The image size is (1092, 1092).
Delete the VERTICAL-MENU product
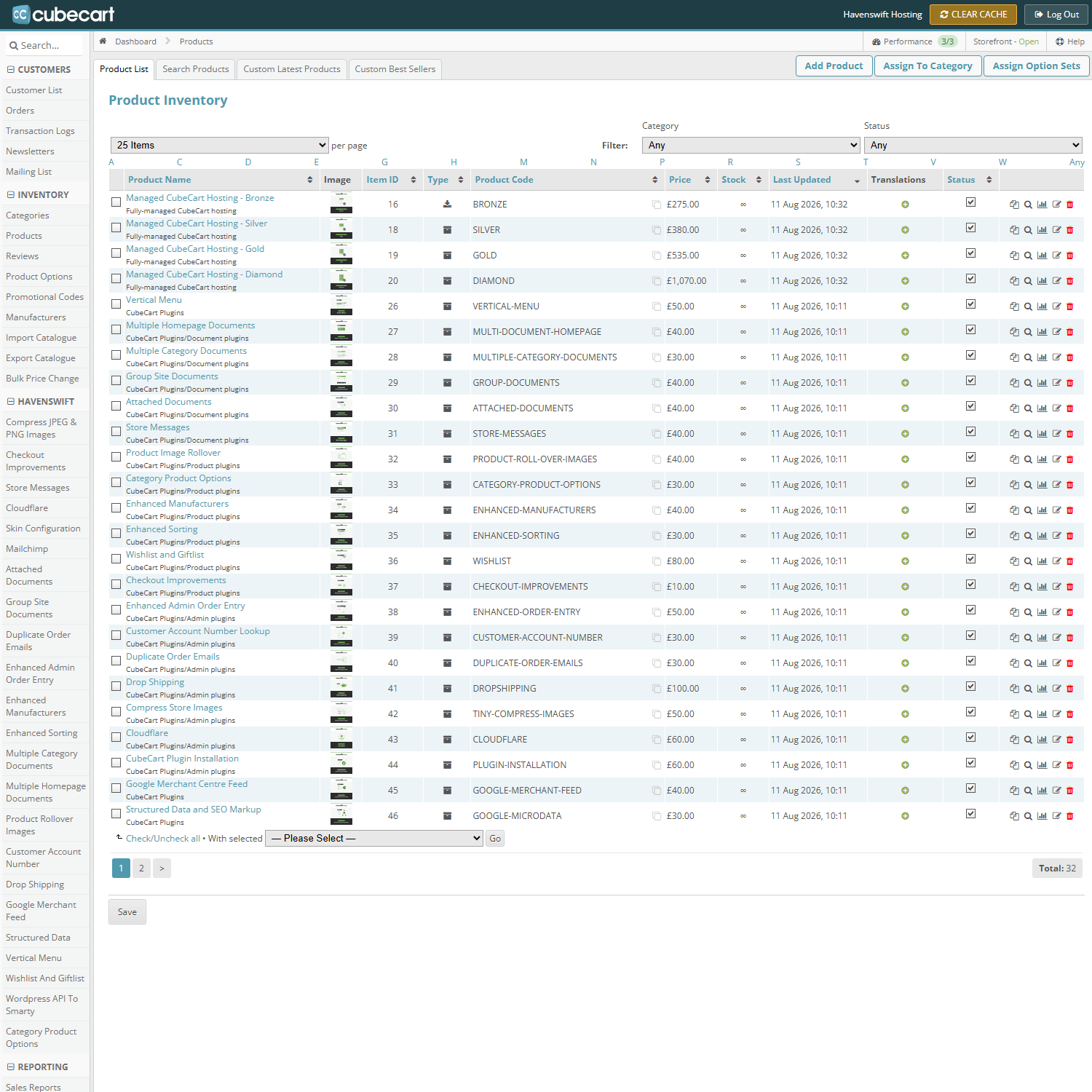point(1069,306)
